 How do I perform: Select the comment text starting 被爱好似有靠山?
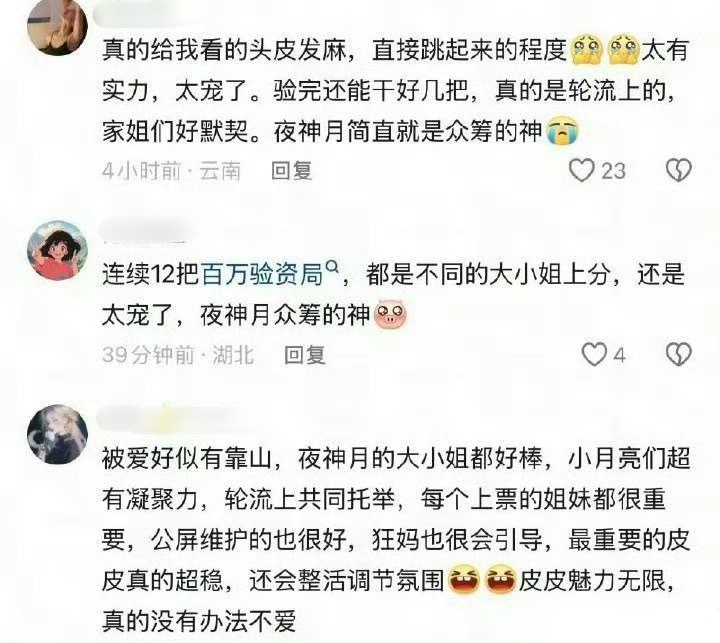click(x=396, y=540)
